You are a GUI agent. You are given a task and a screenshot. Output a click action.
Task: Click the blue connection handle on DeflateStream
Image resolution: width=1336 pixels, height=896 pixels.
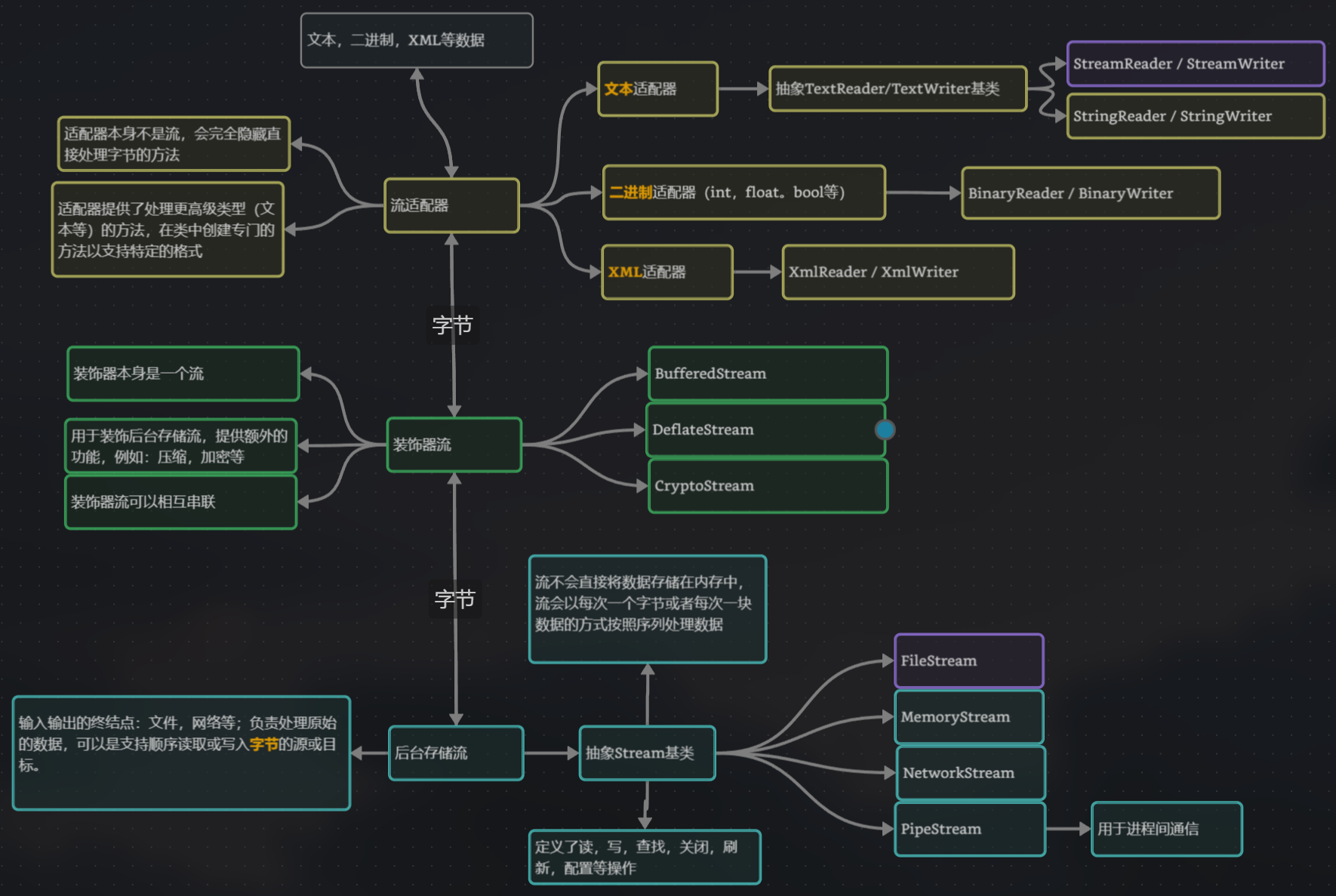(x=884, y=430)
